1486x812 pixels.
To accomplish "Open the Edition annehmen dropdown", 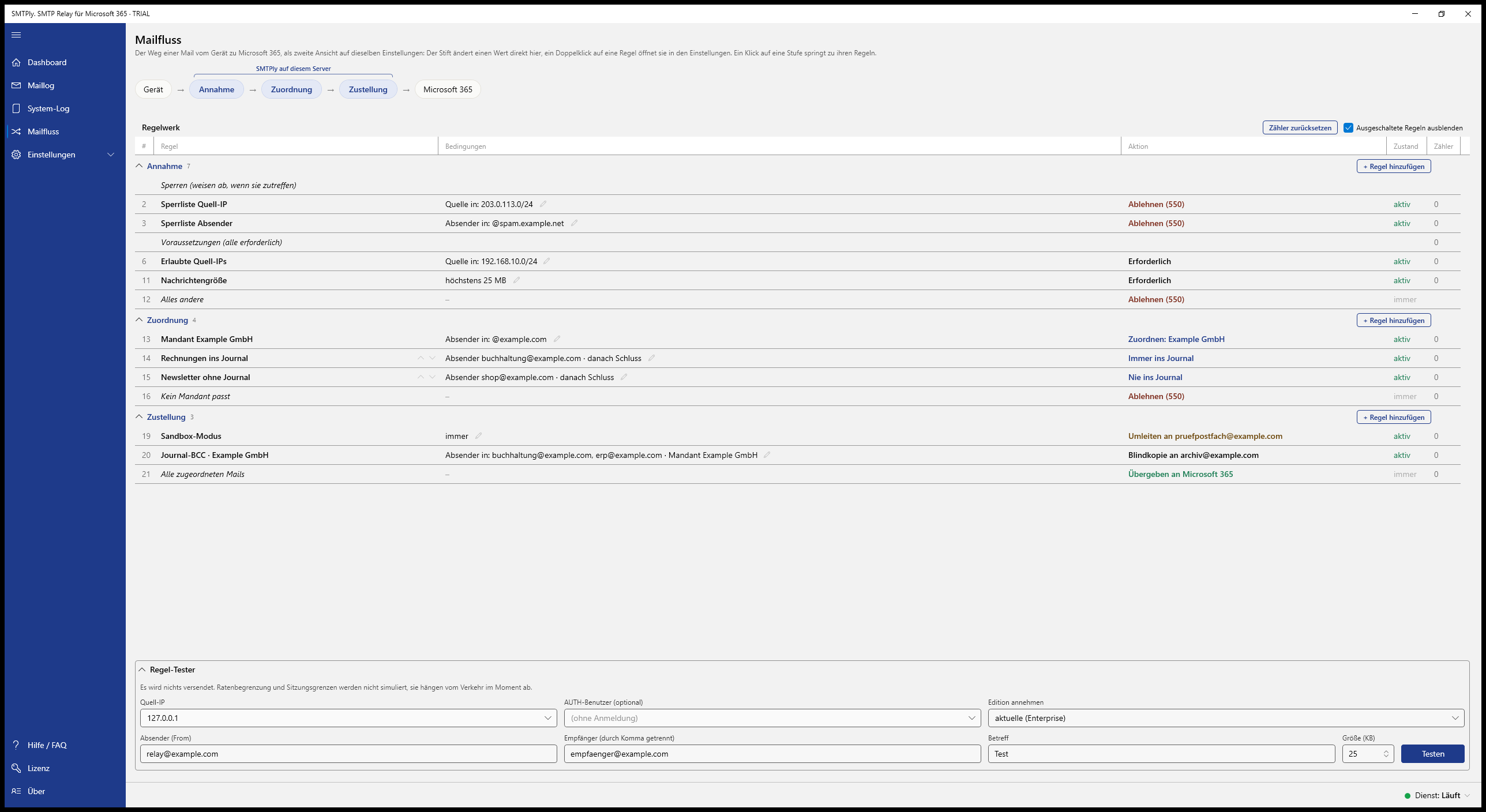I will point(1226,718).
